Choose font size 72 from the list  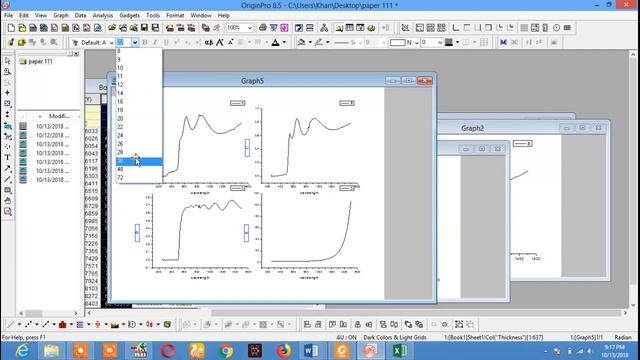tap(139, 178)
